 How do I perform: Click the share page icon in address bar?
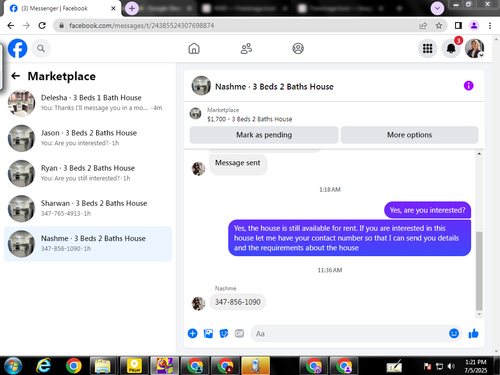(x=423, y=26)
